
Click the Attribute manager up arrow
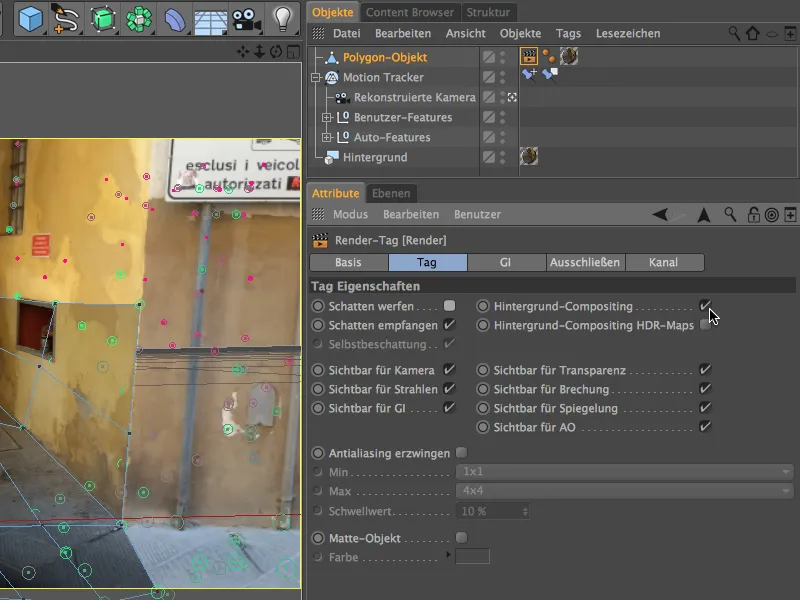pos(704,215)
